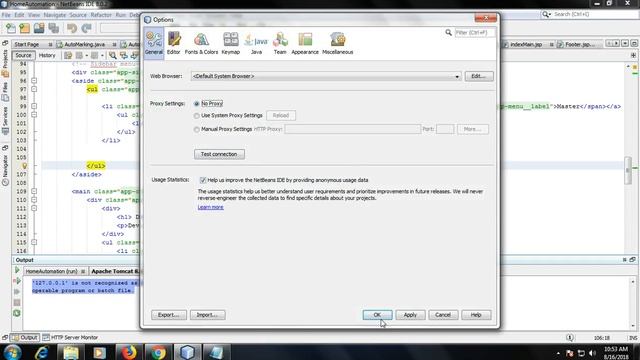Image resolution: width=640 pixels, height=360 pixels.
Task: Select the No Proxy radio button
Action: pos(197,104)
